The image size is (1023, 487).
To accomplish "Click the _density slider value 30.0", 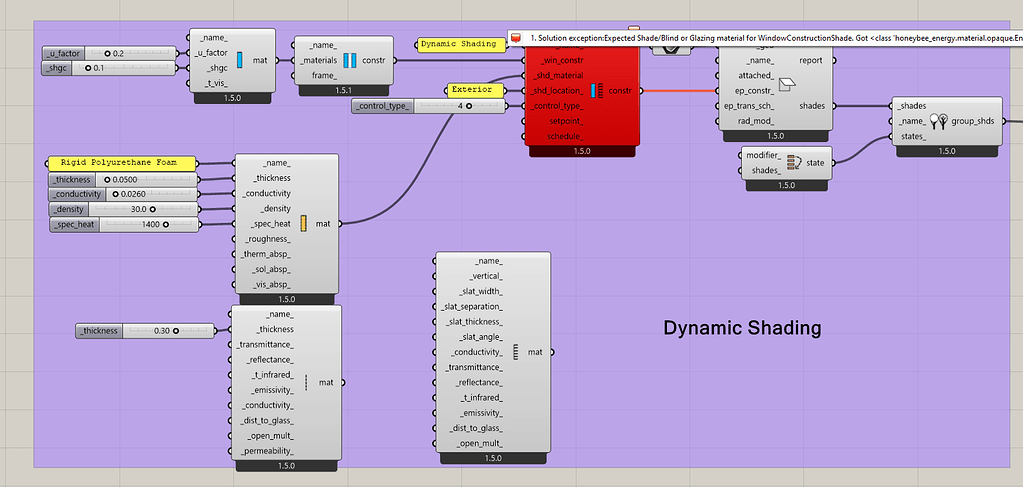I will [137, 209].
